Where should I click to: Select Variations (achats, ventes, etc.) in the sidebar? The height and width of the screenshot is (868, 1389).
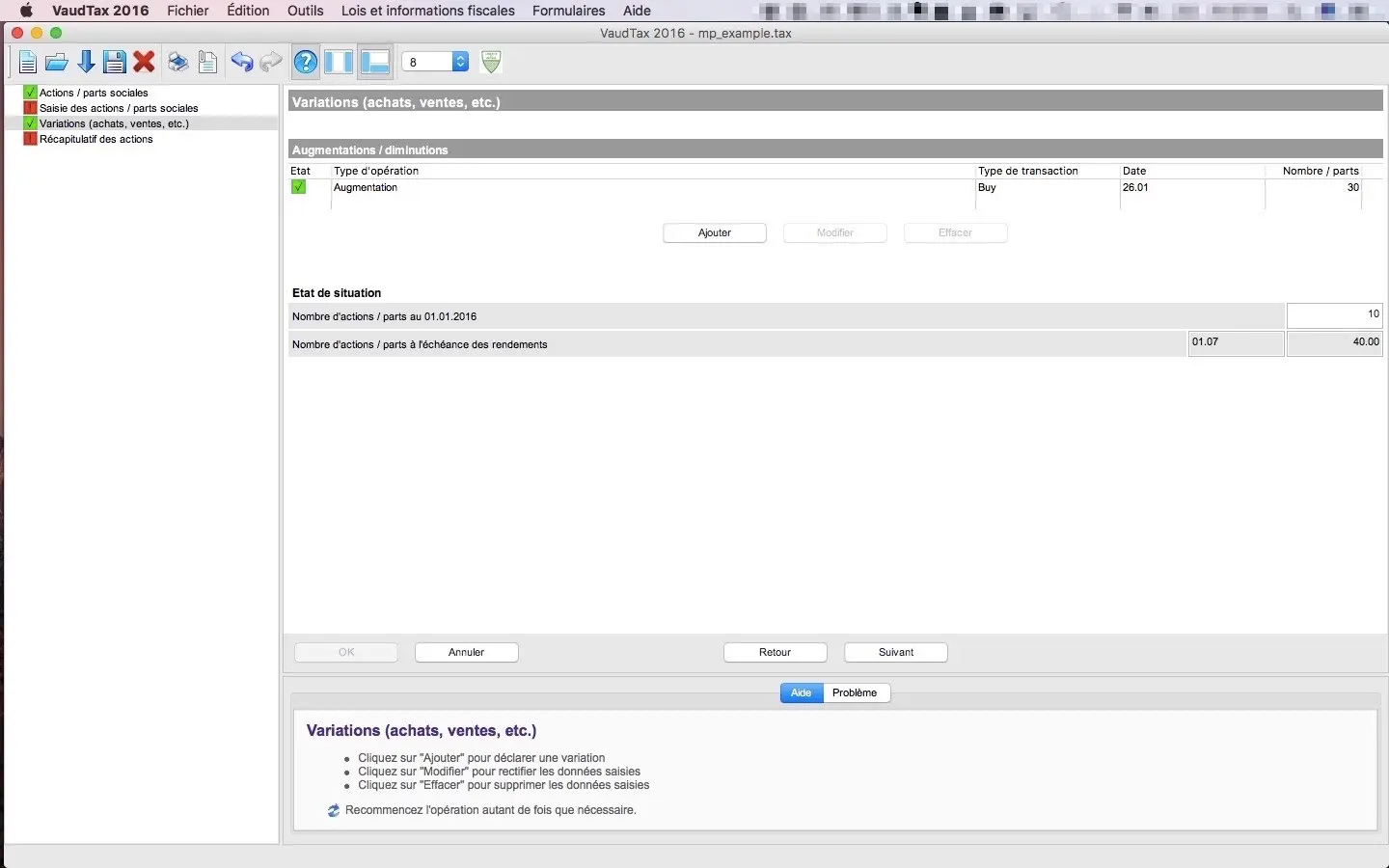[x=114, y=123]
